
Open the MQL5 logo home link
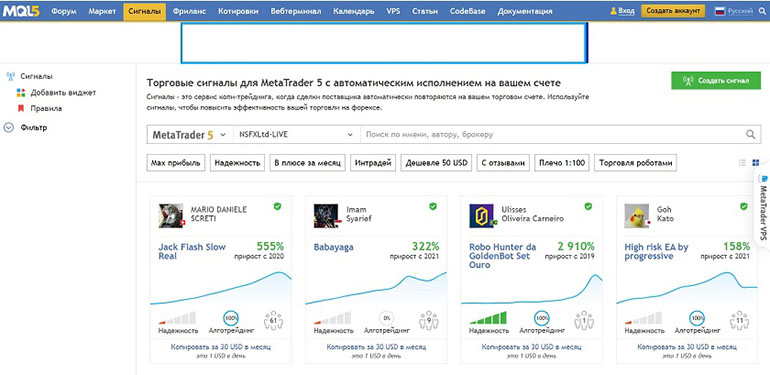(20, 10)
